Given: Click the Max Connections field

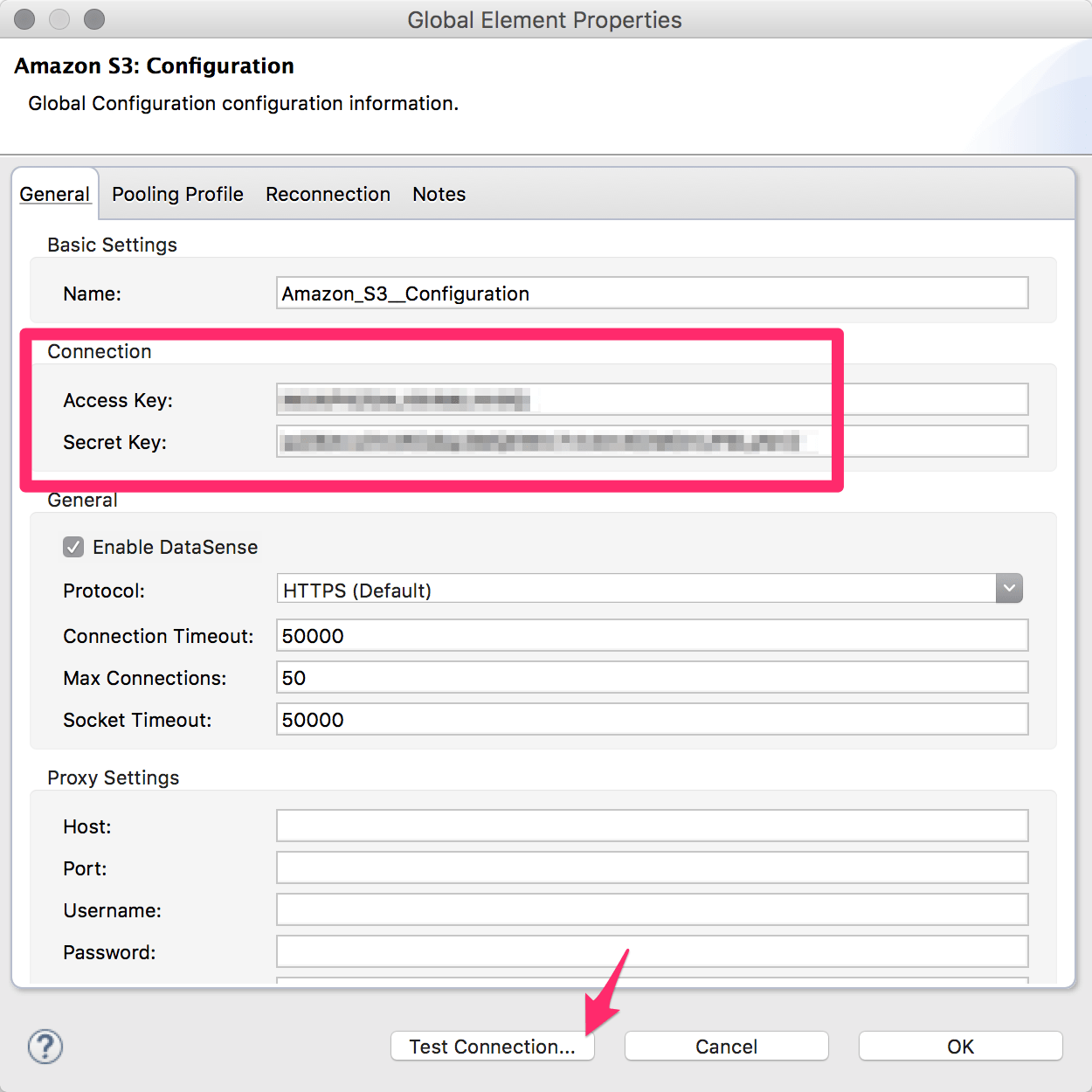Looking at the screenshot, I should [651, 677].
